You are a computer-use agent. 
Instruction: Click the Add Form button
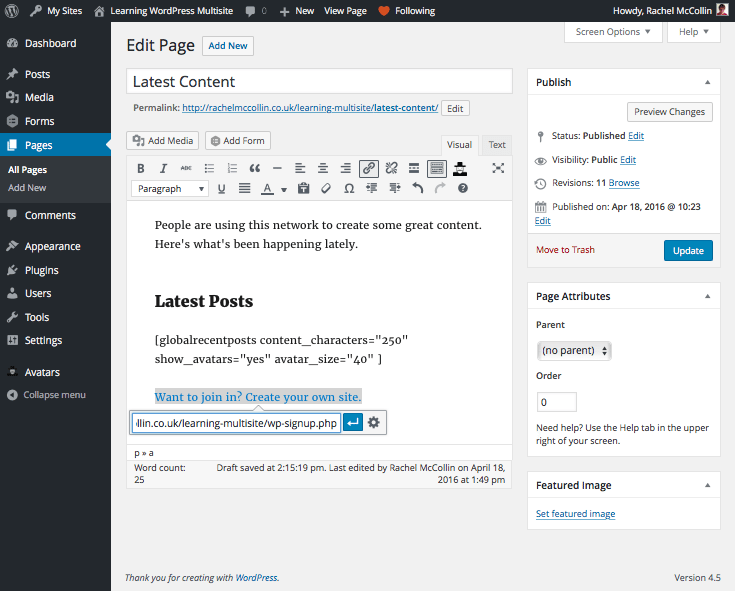(238, 141)
